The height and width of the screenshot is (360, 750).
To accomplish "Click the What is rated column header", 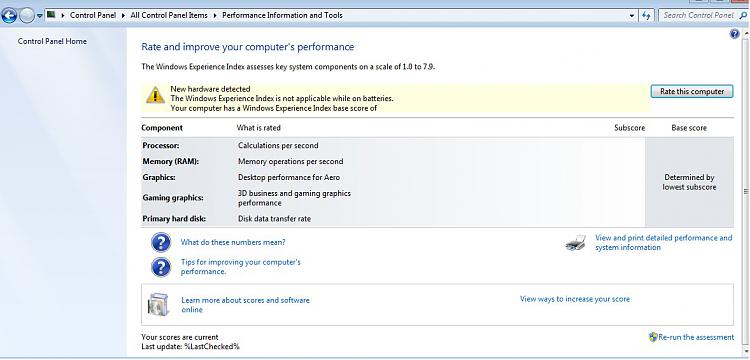I will [x=258, y=128].
